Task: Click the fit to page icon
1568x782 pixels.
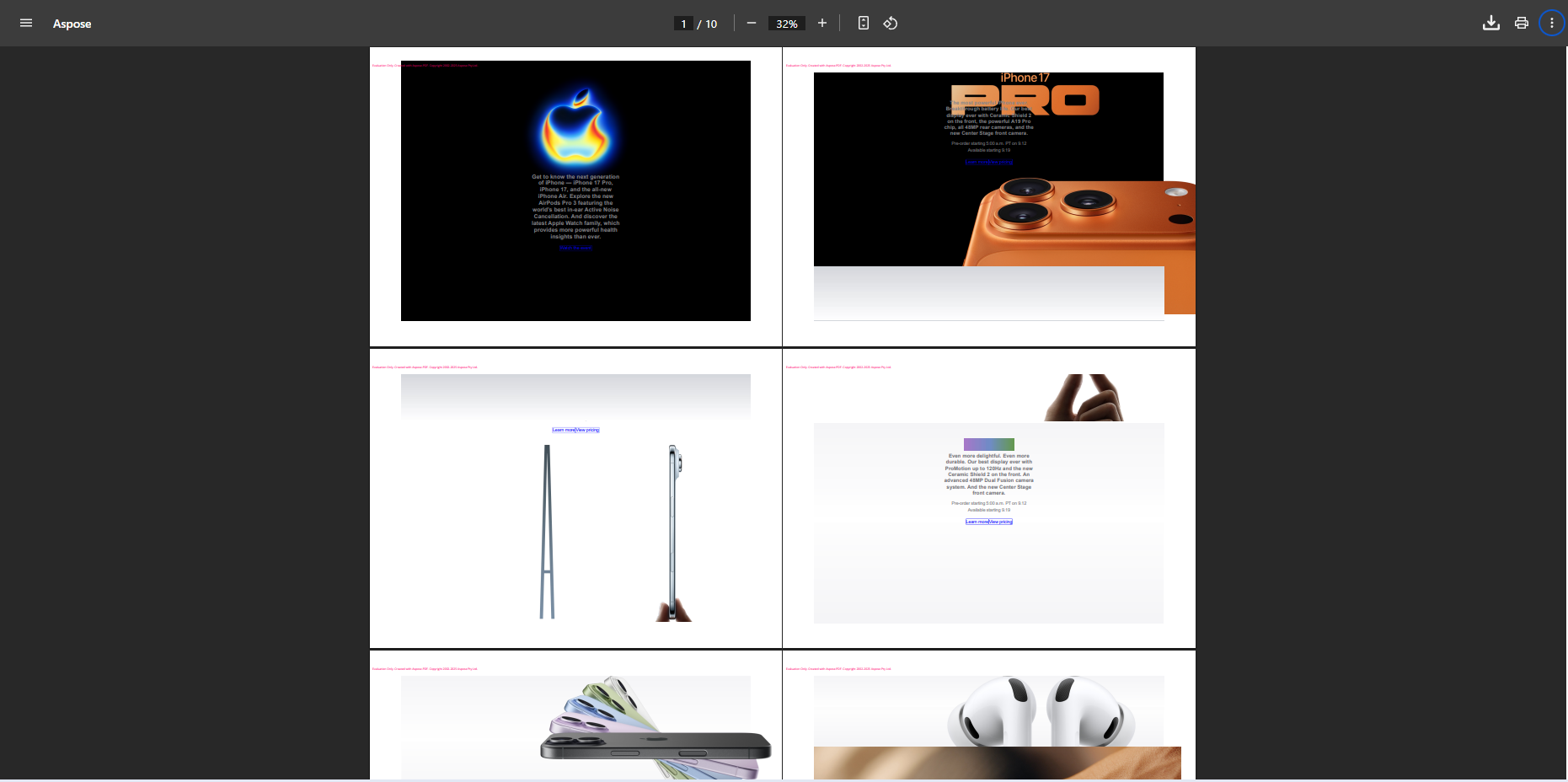Action: coord(863,24)
